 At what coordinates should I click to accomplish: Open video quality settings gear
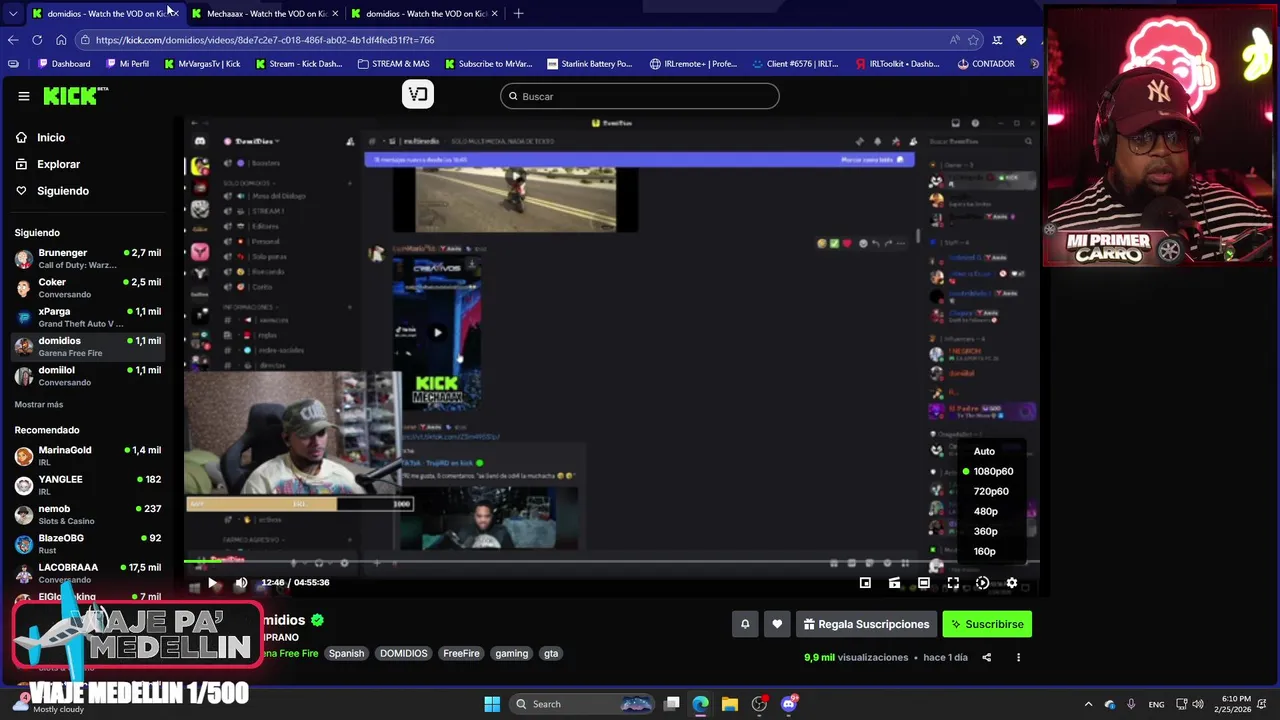(1012, 583)
